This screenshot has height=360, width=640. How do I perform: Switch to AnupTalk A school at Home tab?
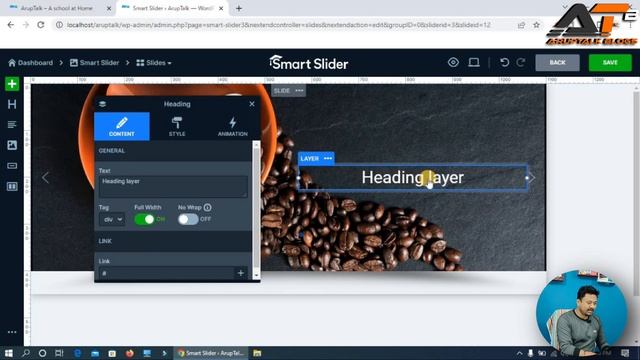point(56,8)
